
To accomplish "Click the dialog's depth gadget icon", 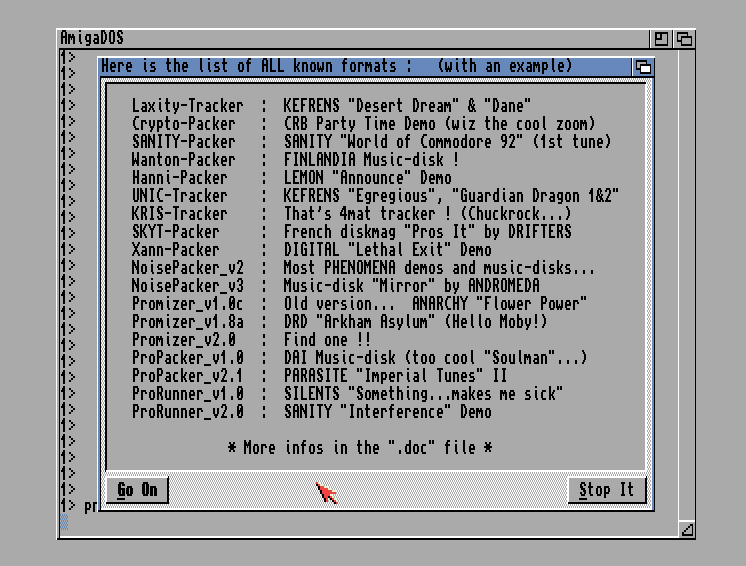I will pyautogui.click(x=643, y=67).
